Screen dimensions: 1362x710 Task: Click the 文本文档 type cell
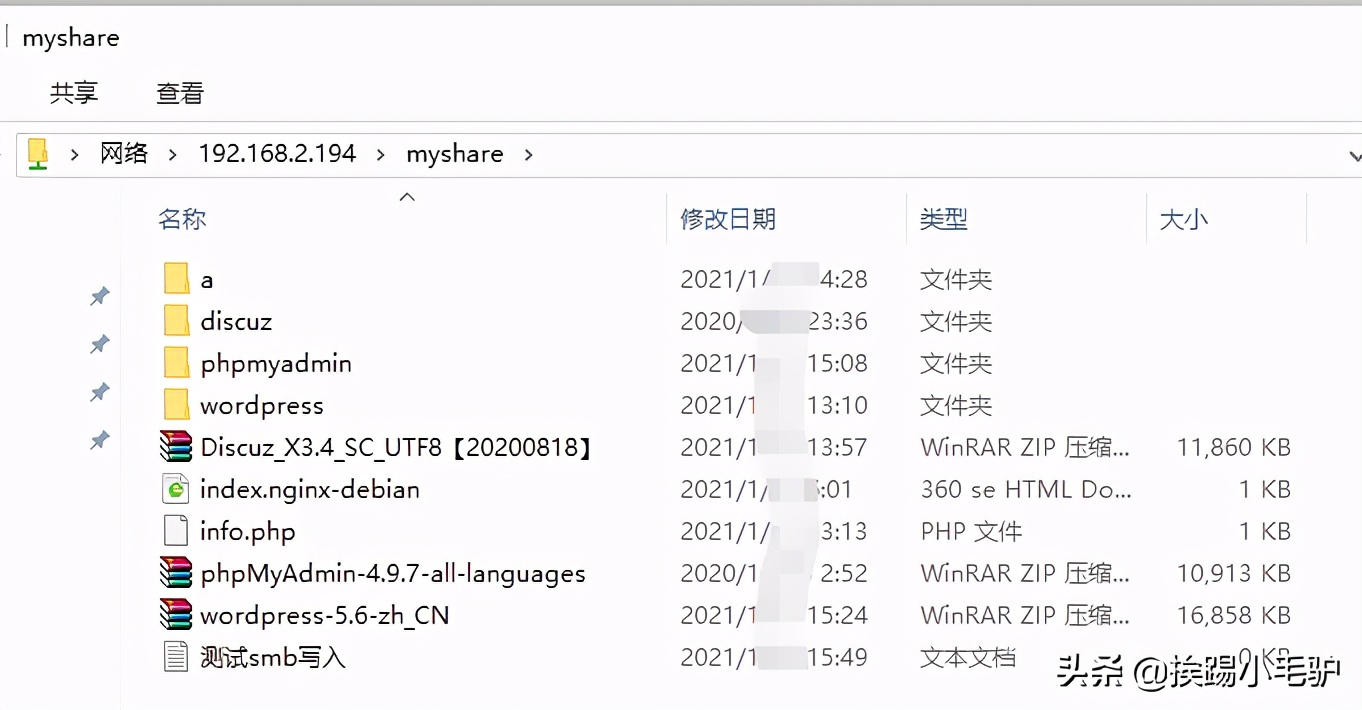point(968,657)
